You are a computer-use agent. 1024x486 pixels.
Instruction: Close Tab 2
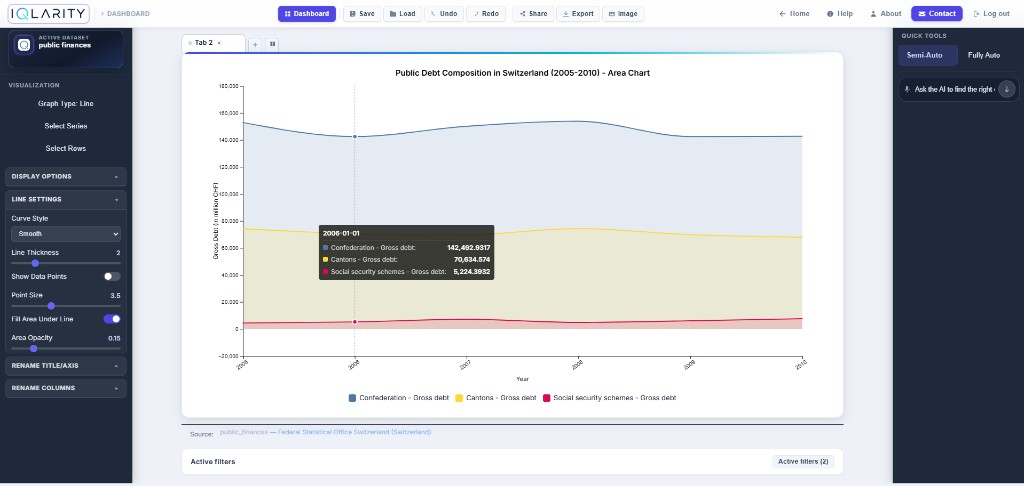(219, 42)
